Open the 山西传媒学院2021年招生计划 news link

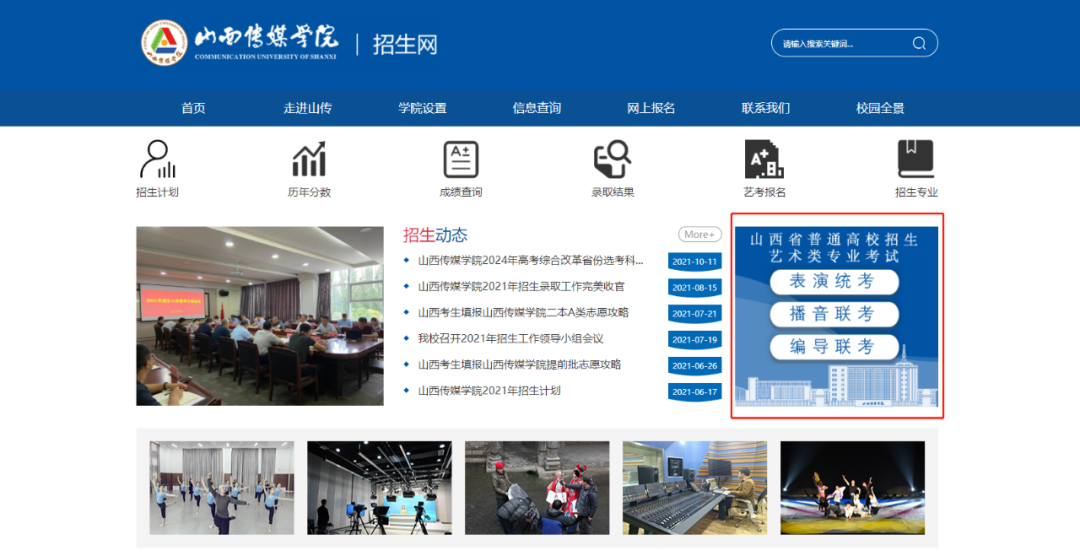[489, 391]
